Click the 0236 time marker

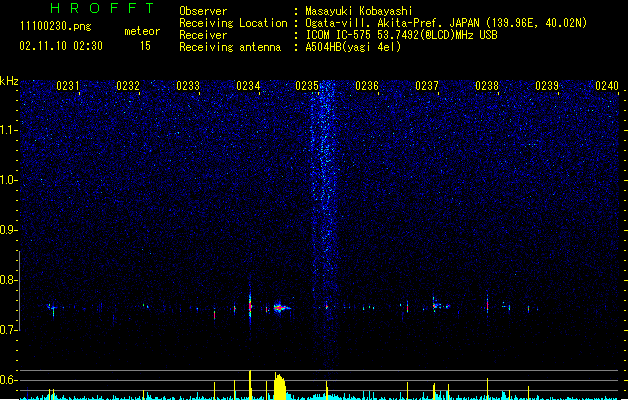click(x=367, y=86)
